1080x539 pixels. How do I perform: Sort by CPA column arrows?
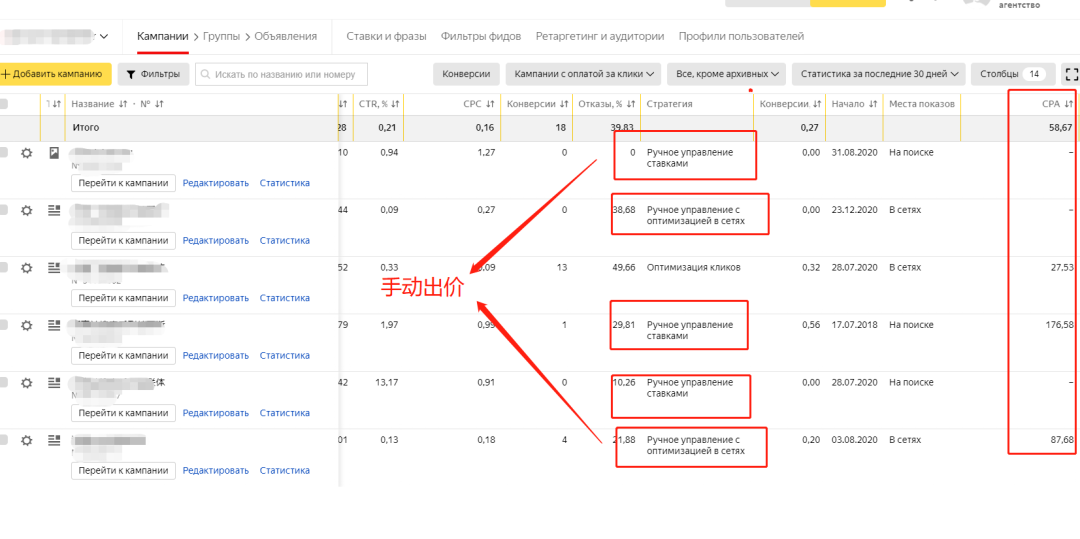coord(1068,104)
